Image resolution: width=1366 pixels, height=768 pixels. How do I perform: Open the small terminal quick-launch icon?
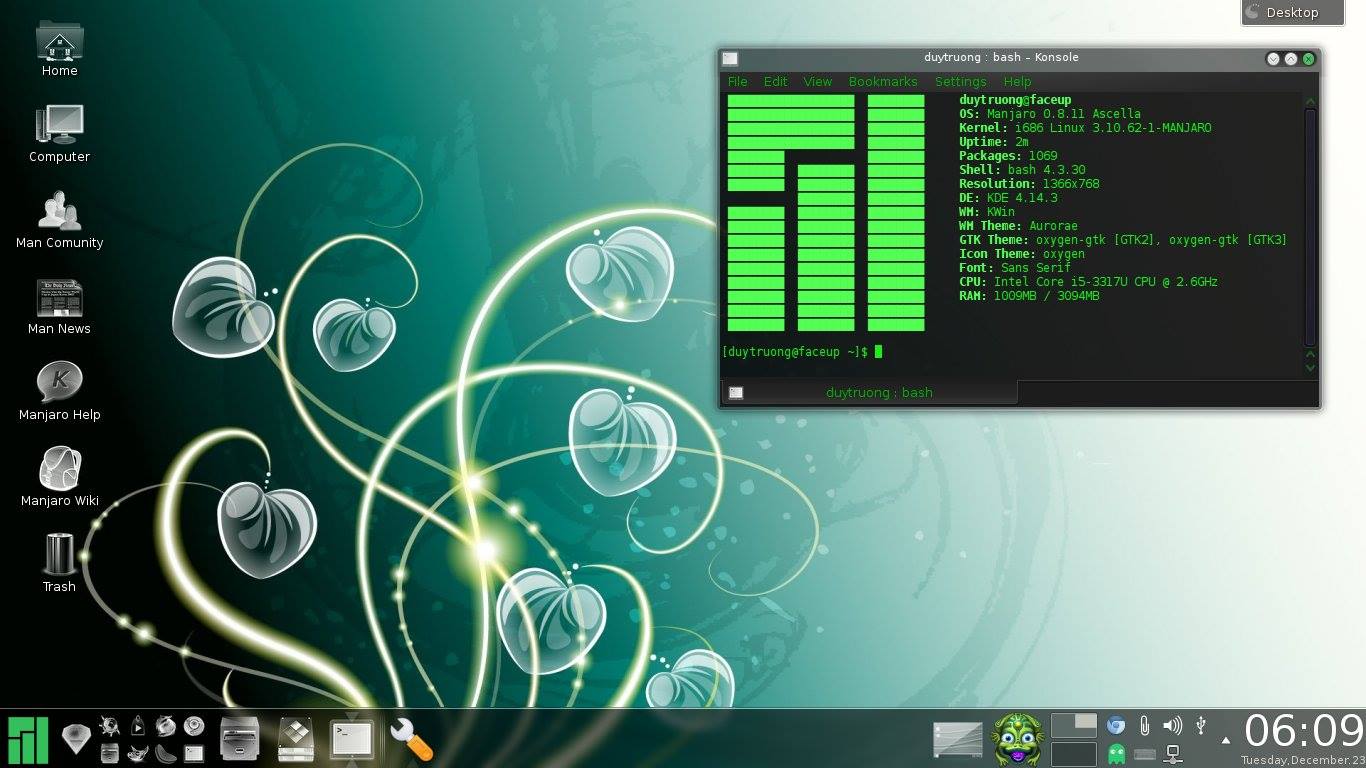[194, 753]
